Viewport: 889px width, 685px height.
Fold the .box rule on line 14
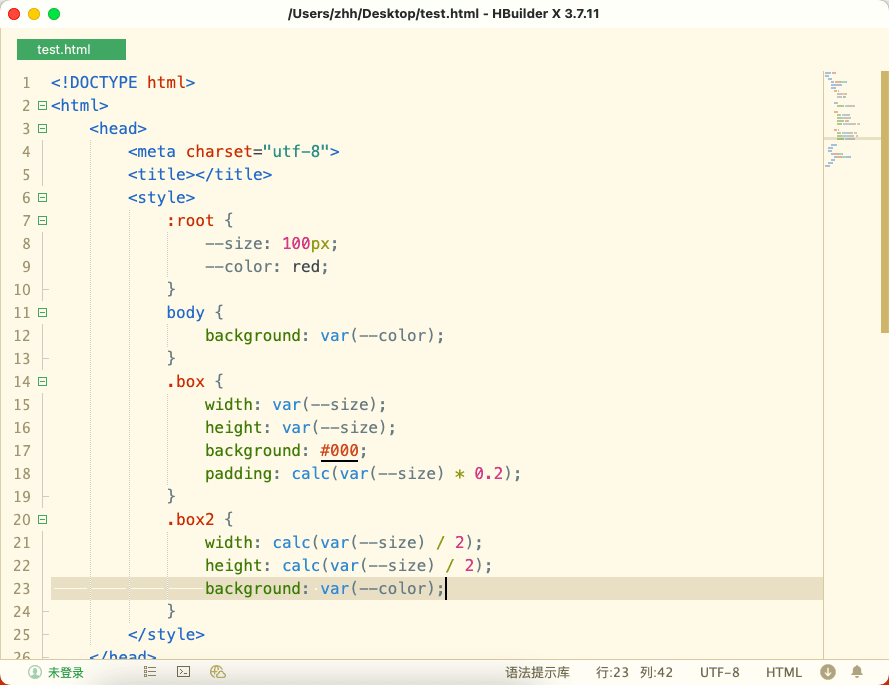click(42, 381)
